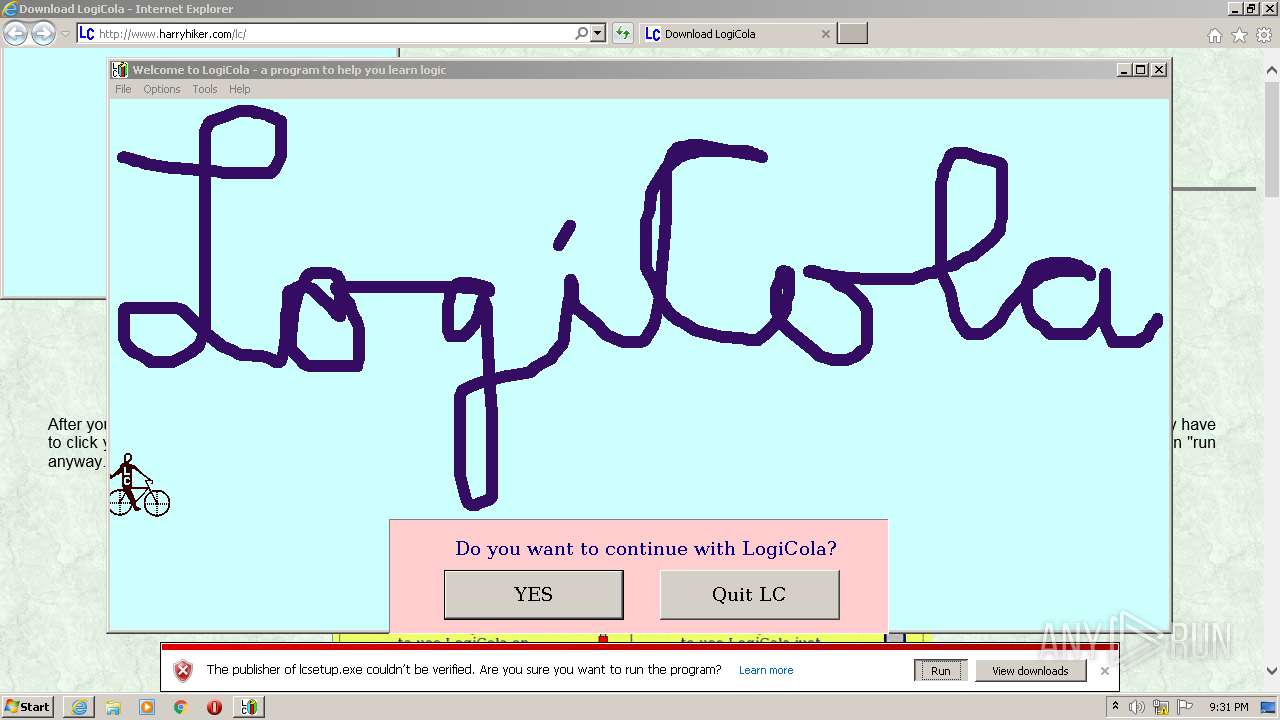Launch Opera from the taskbar
The width and height of the screenshot is (1280, 720).
coord(214,707)
